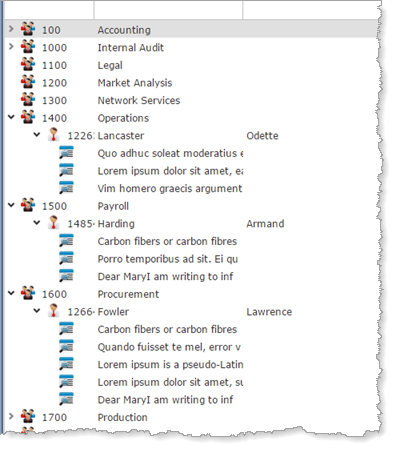Select the Network Services department name
This screenshot has height=449, width=396.
(x=139, y=100)
